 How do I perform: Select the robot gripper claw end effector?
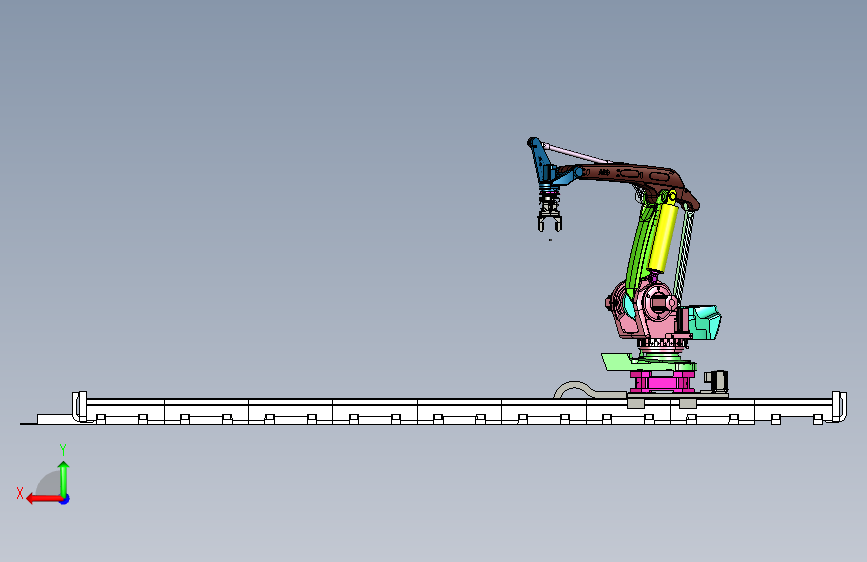[550, 214]
